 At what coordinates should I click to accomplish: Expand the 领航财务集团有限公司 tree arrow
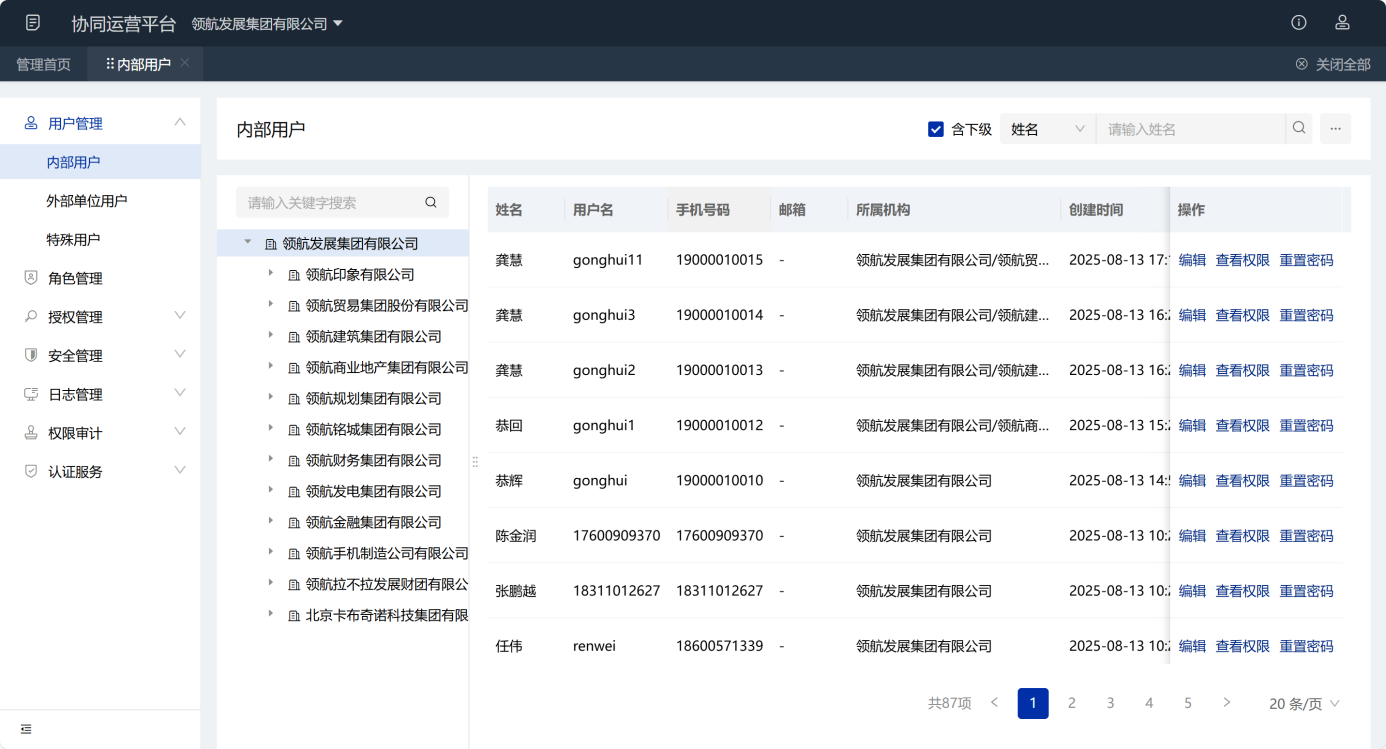click(271, 459)
